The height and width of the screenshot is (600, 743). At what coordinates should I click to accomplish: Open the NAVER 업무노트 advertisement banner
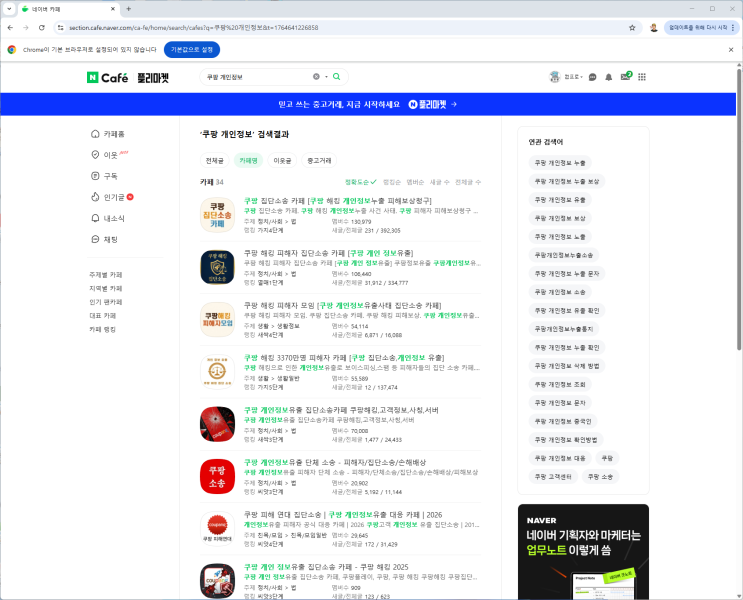click(x=583, y=552)
